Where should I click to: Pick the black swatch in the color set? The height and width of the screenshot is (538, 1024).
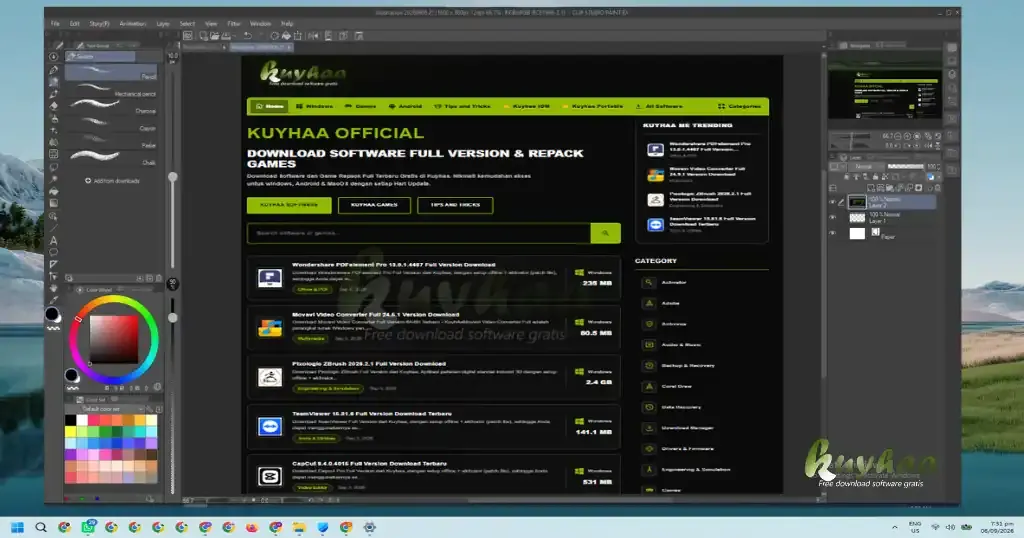71,420
